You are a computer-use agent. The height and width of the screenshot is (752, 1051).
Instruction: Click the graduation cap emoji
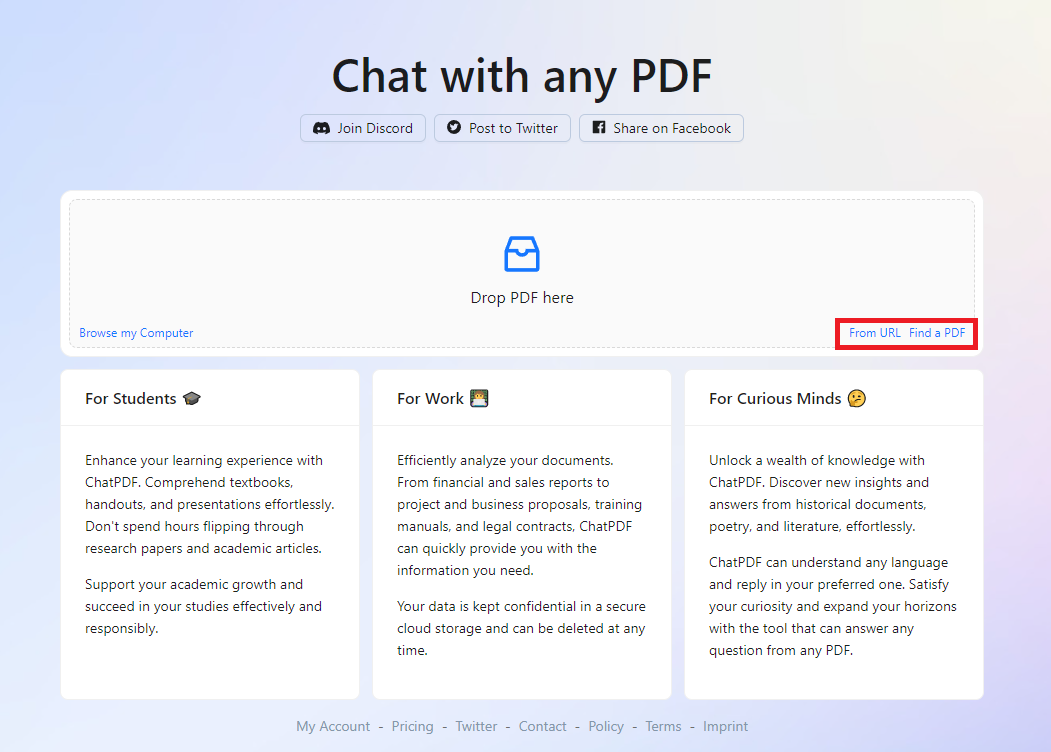point(192,399)
